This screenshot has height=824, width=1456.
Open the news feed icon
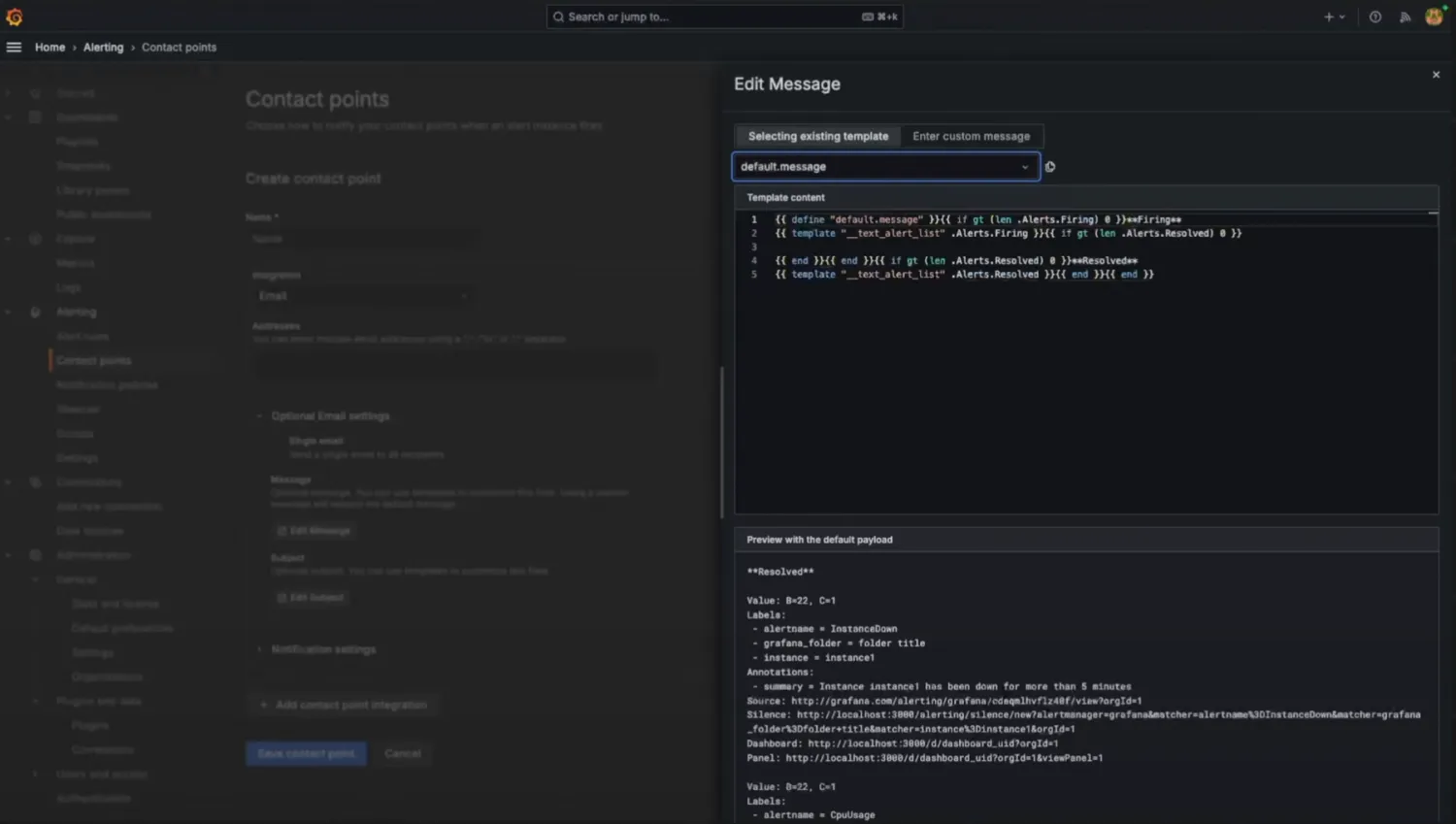click(x=1405, y=16)
